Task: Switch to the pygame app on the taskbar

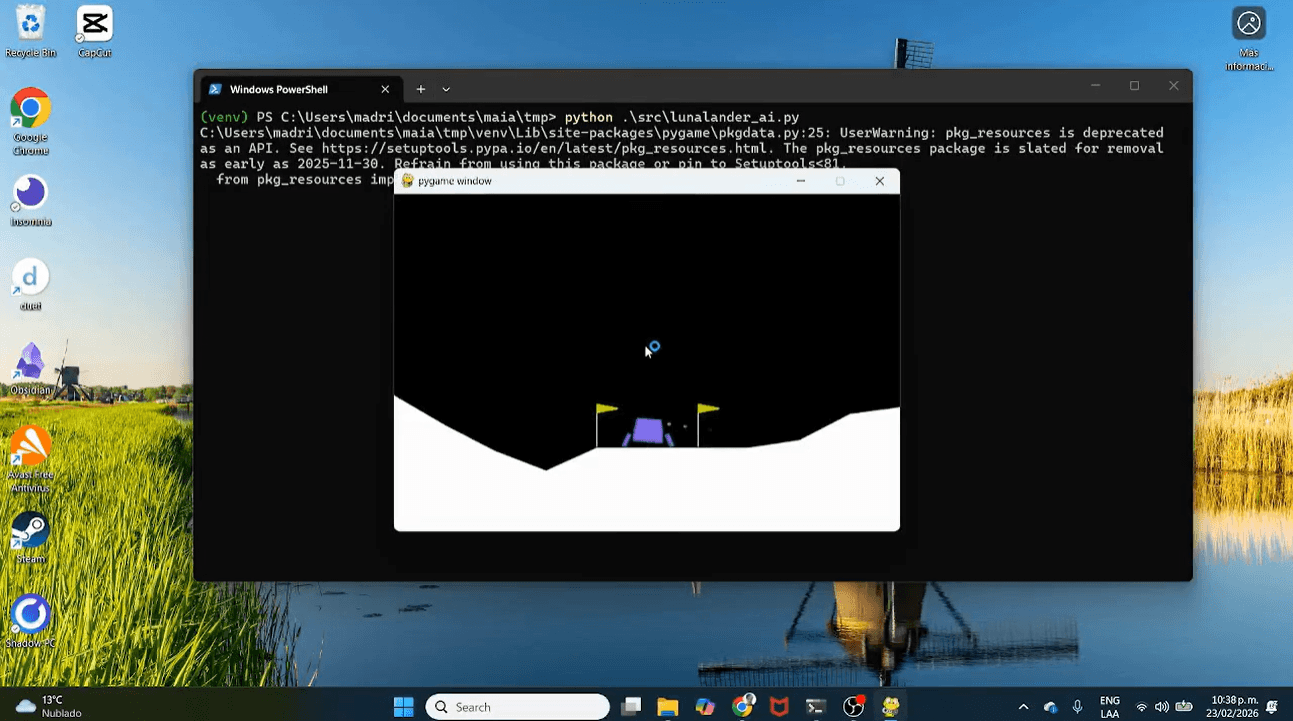Action: 889,706
